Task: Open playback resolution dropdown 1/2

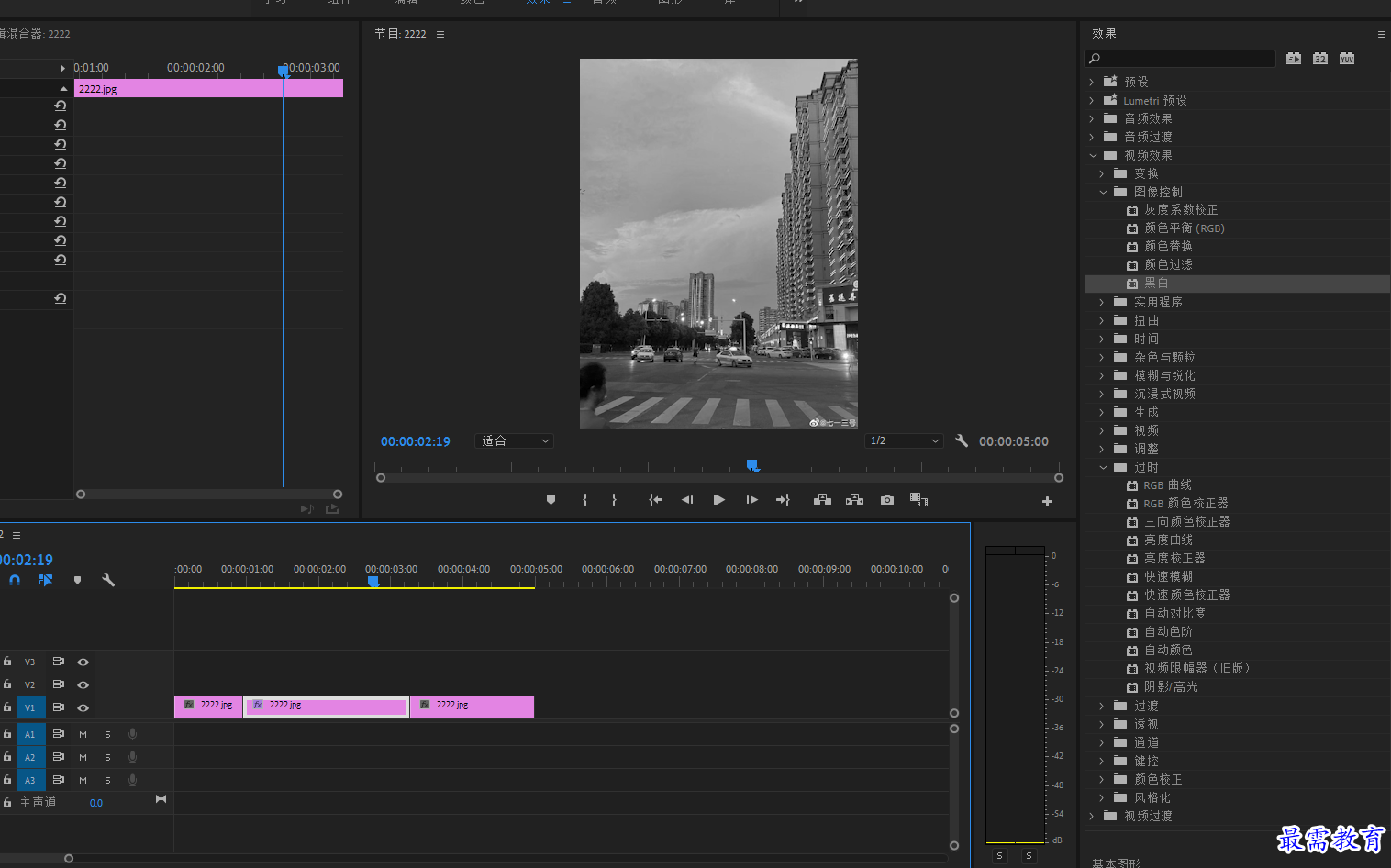Action: coord(905,440)
